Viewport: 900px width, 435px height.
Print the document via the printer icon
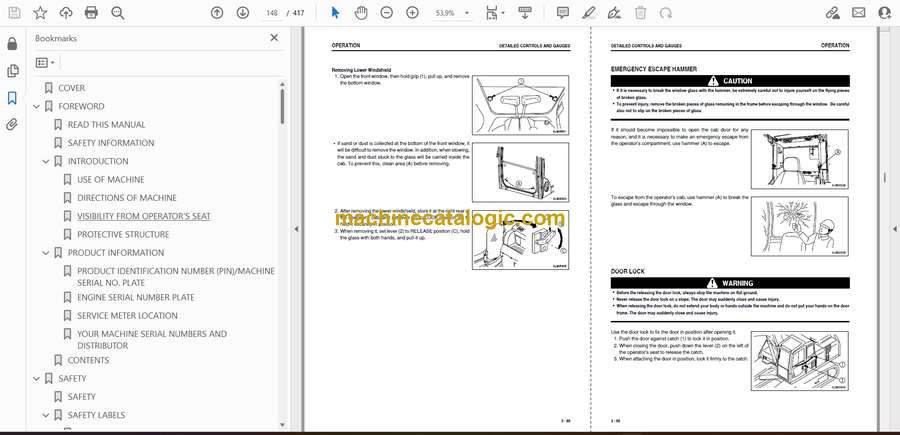[91, 13]
